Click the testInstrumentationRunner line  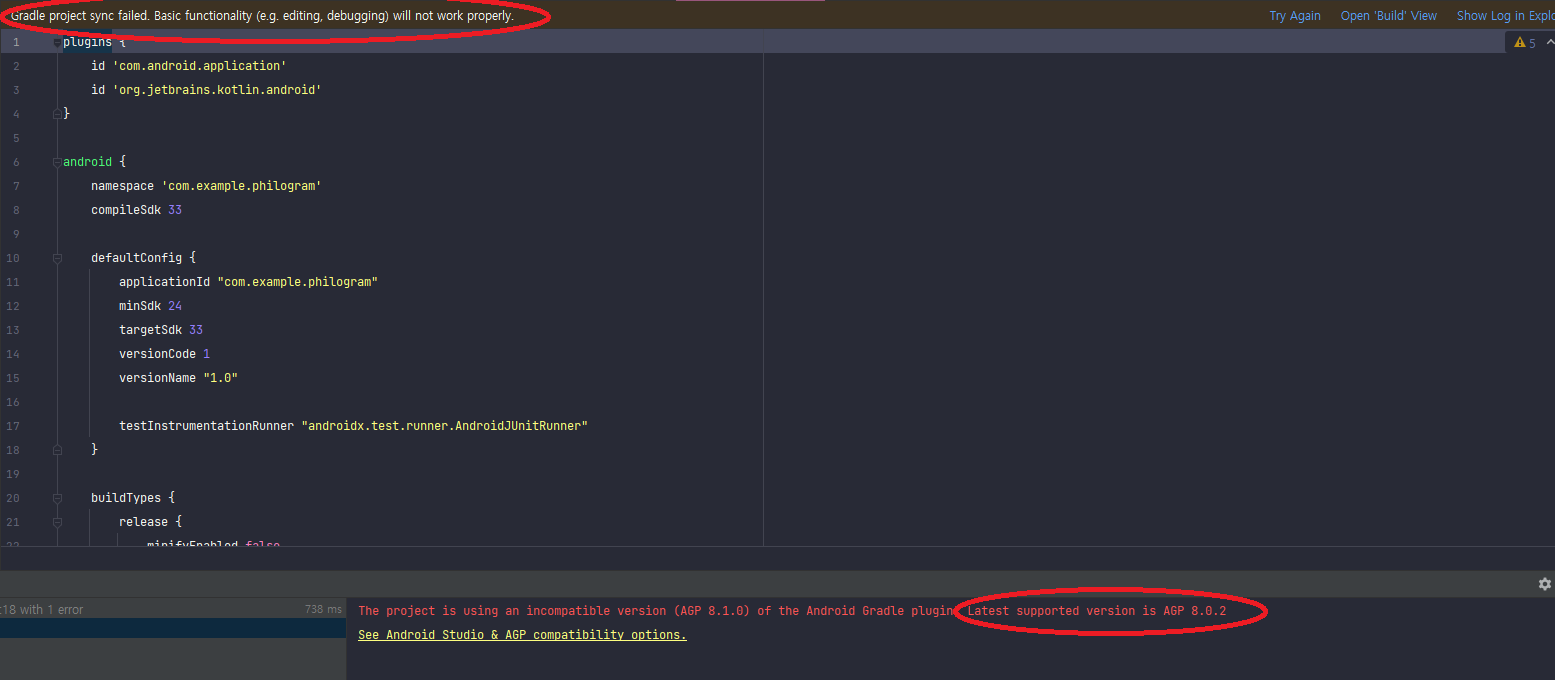[353, 426]
